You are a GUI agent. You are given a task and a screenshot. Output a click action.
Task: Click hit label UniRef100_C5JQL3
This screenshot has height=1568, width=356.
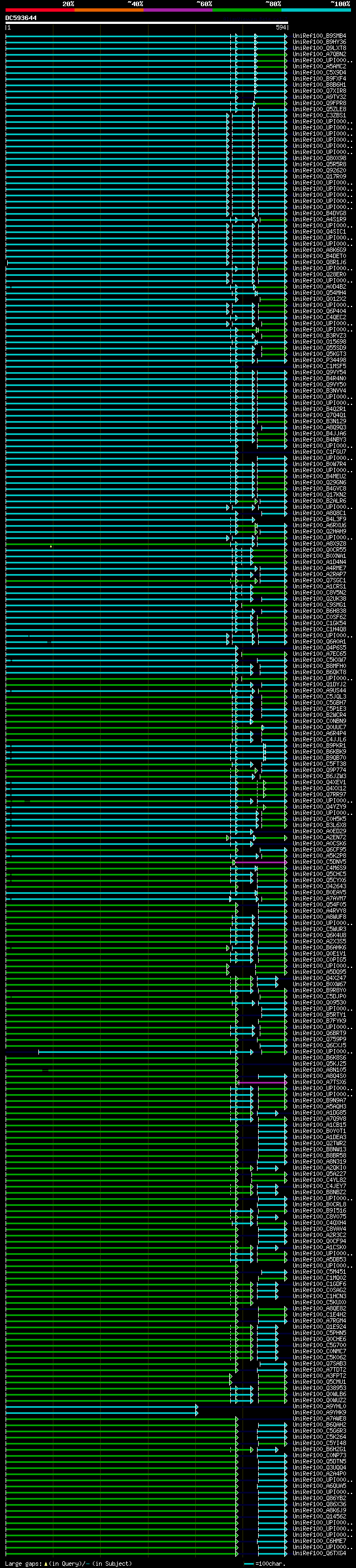tap(319, 697)
